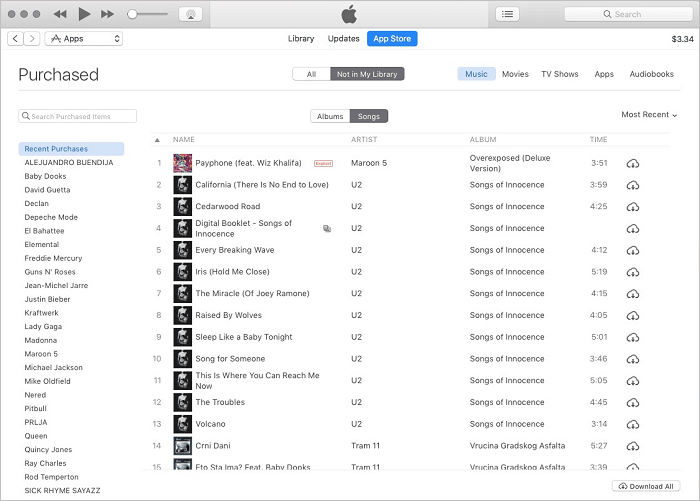Image resolution: width=700 pixels, height=501 pixels.
Task: Download Payphone via its cloud icon
Action: click(633, 163)
